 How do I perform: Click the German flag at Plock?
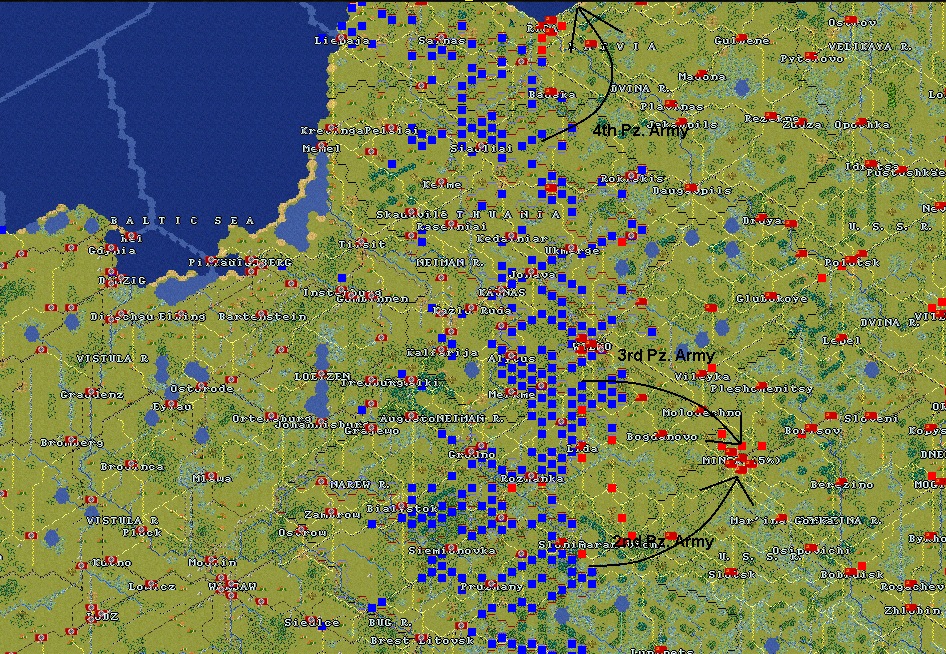coord(141,530)
